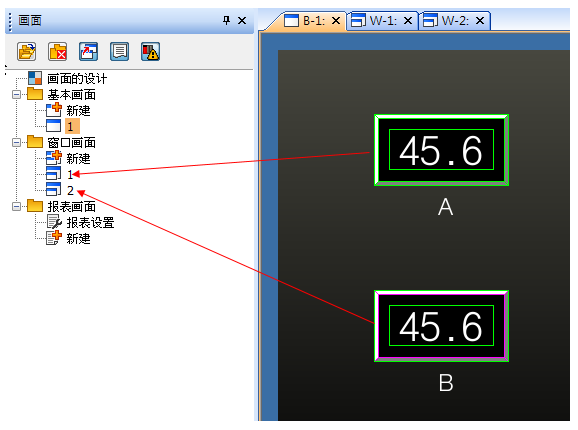Image resolution: width=578 pixels, height=430 pixels.
Task: Click the open screen folder toolbar icon
Action: [x=27, y=51]
